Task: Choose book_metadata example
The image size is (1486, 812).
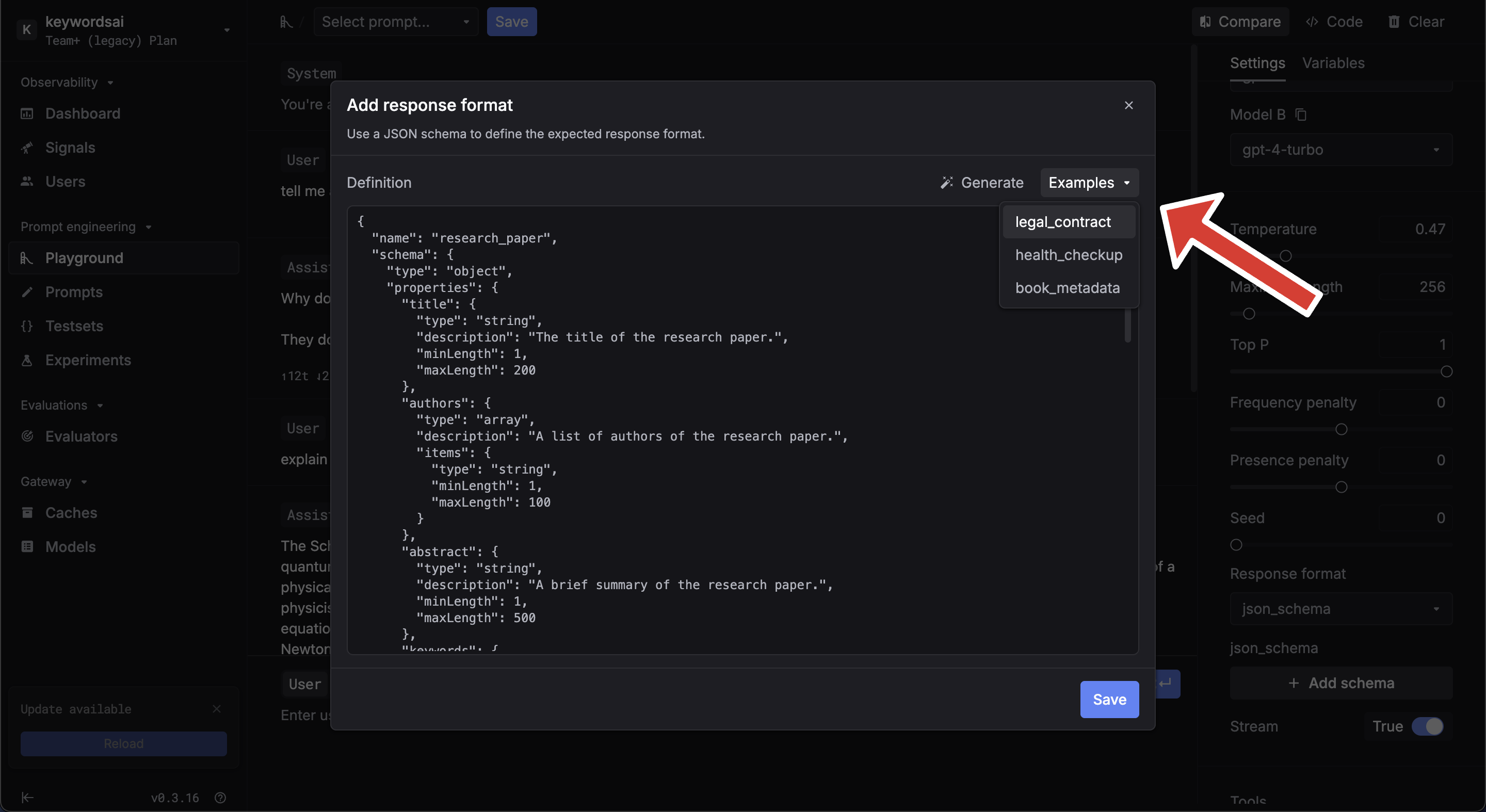Action: (1069, 288)
